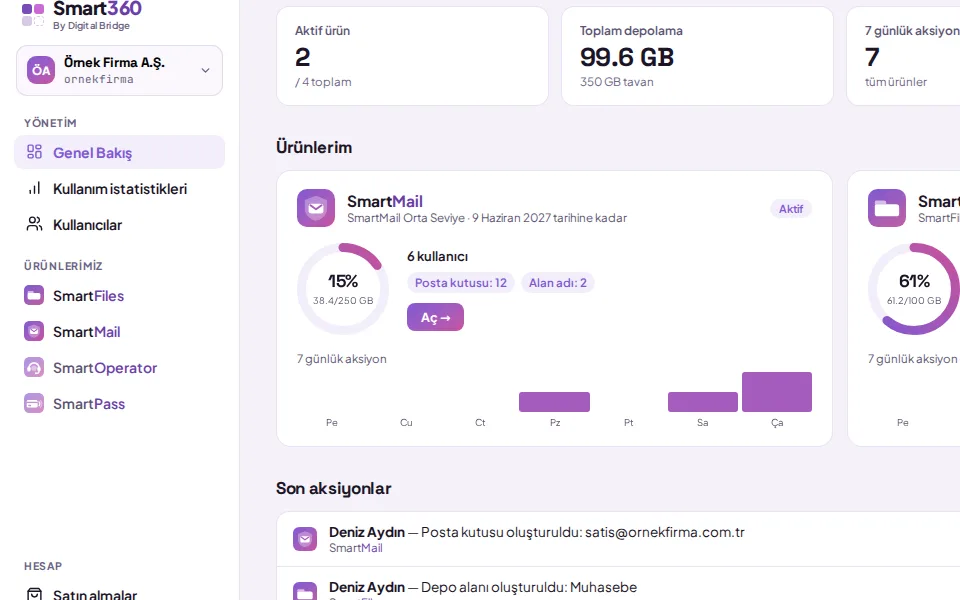Click the SmartMail link under satis@ornekfirma.com.tr entry

click(356, 548)
